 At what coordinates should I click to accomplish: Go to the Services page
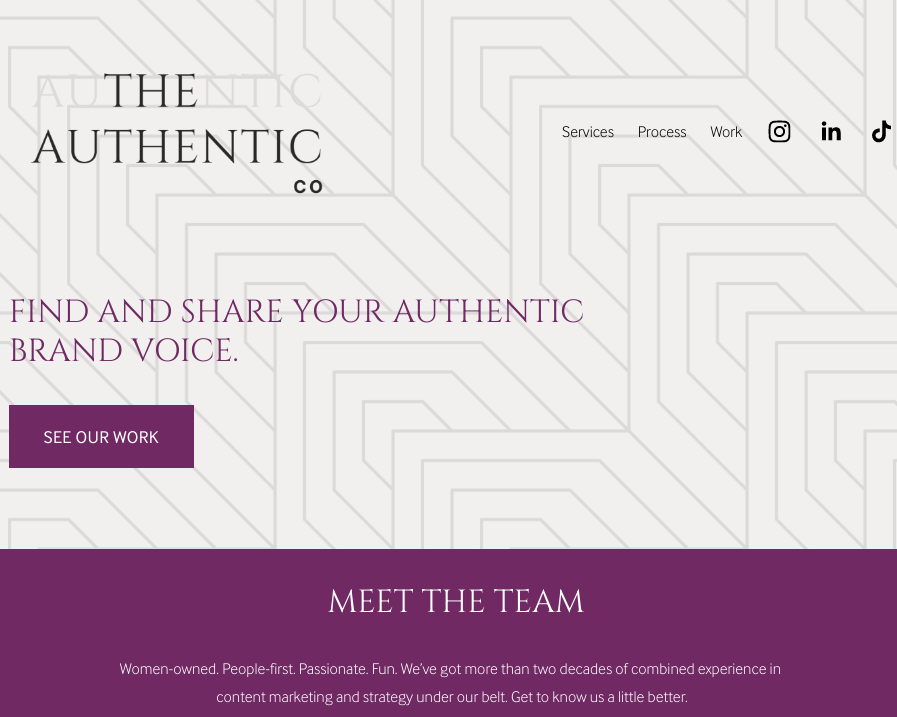pyautogui.click(x=588, y=132)
